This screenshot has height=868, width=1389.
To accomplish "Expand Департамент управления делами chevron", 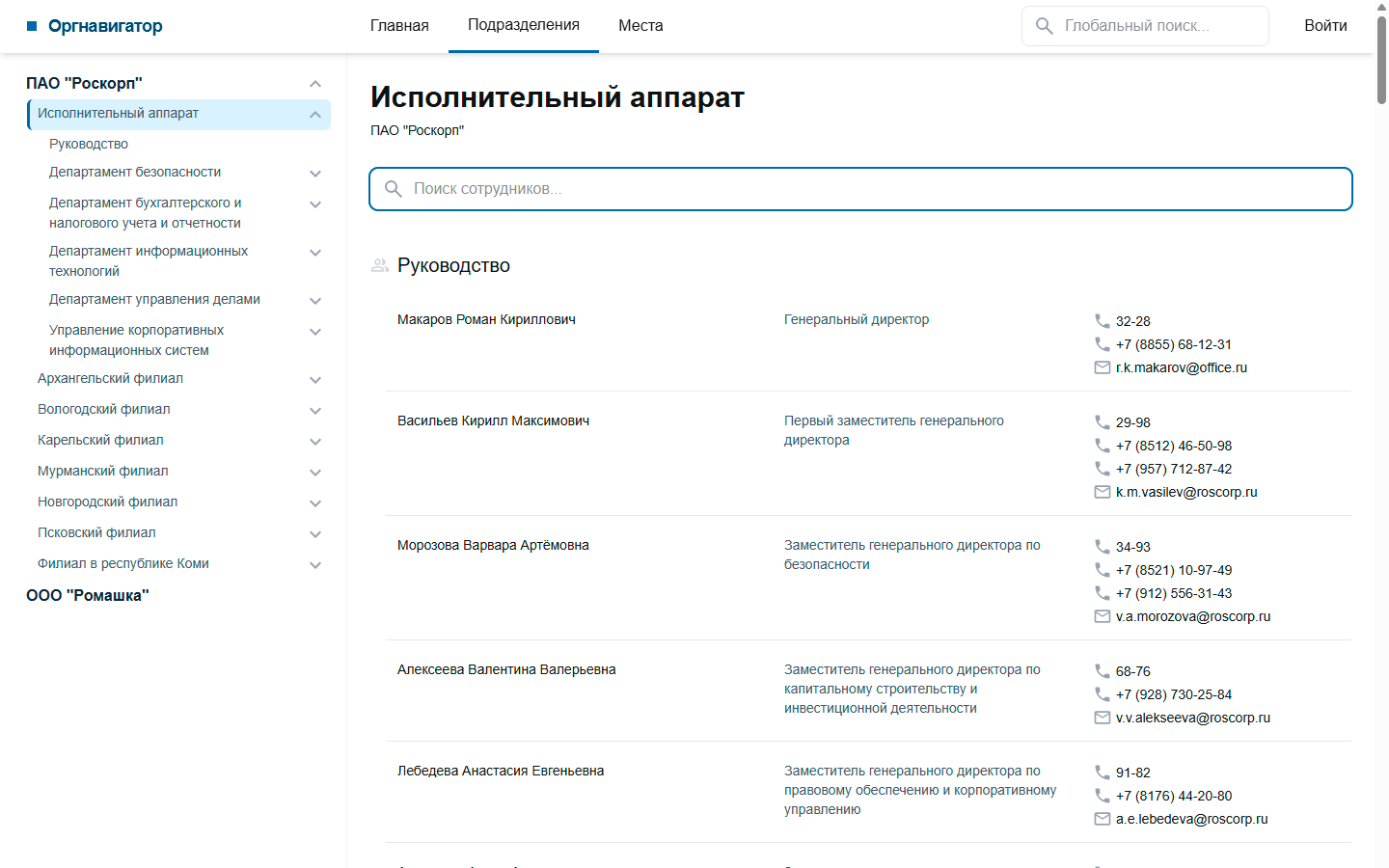I will 315,301.
